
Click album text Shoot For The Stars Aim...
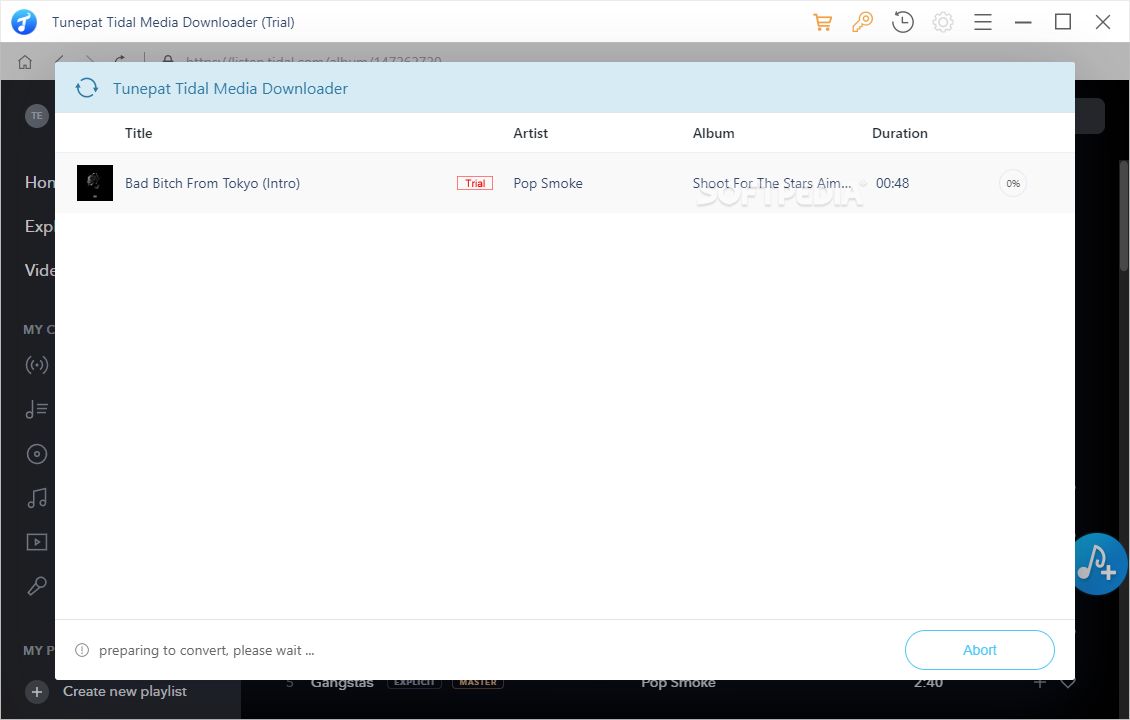tap(772, 183)
